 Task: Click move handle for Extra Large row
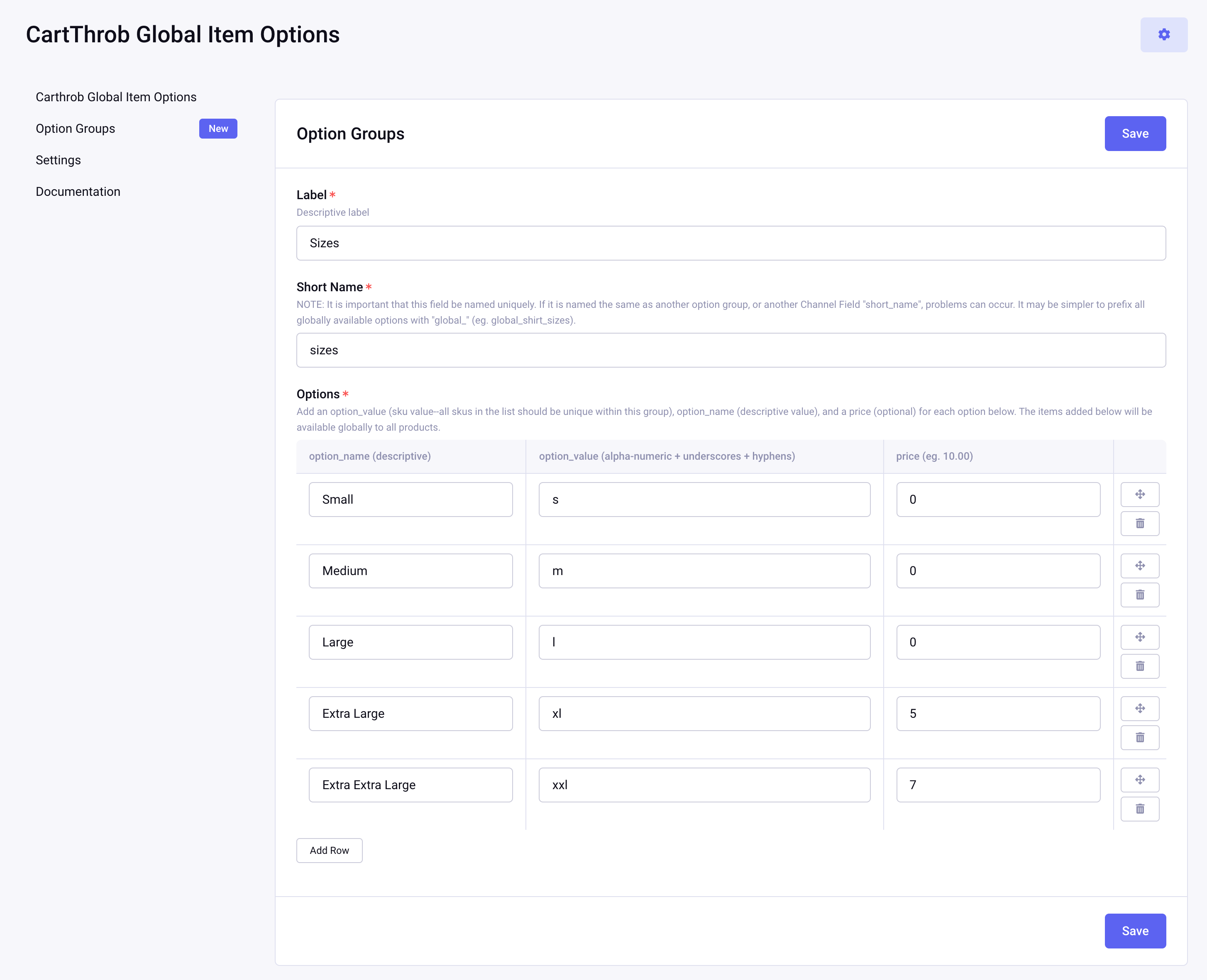tap(1140, 708)
